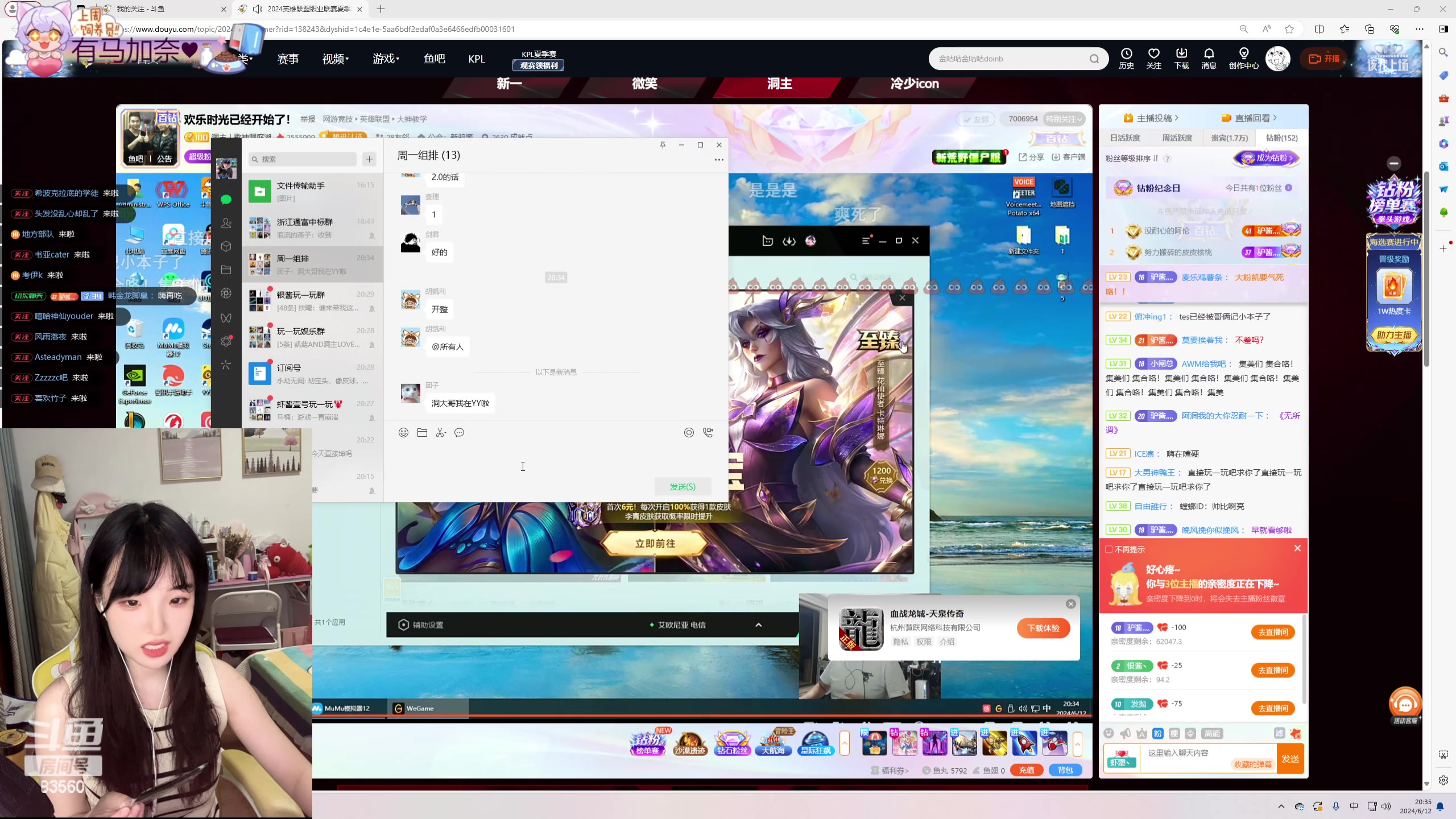Click live-stream circle icon in WeChat toolbar

pos(689,433)
